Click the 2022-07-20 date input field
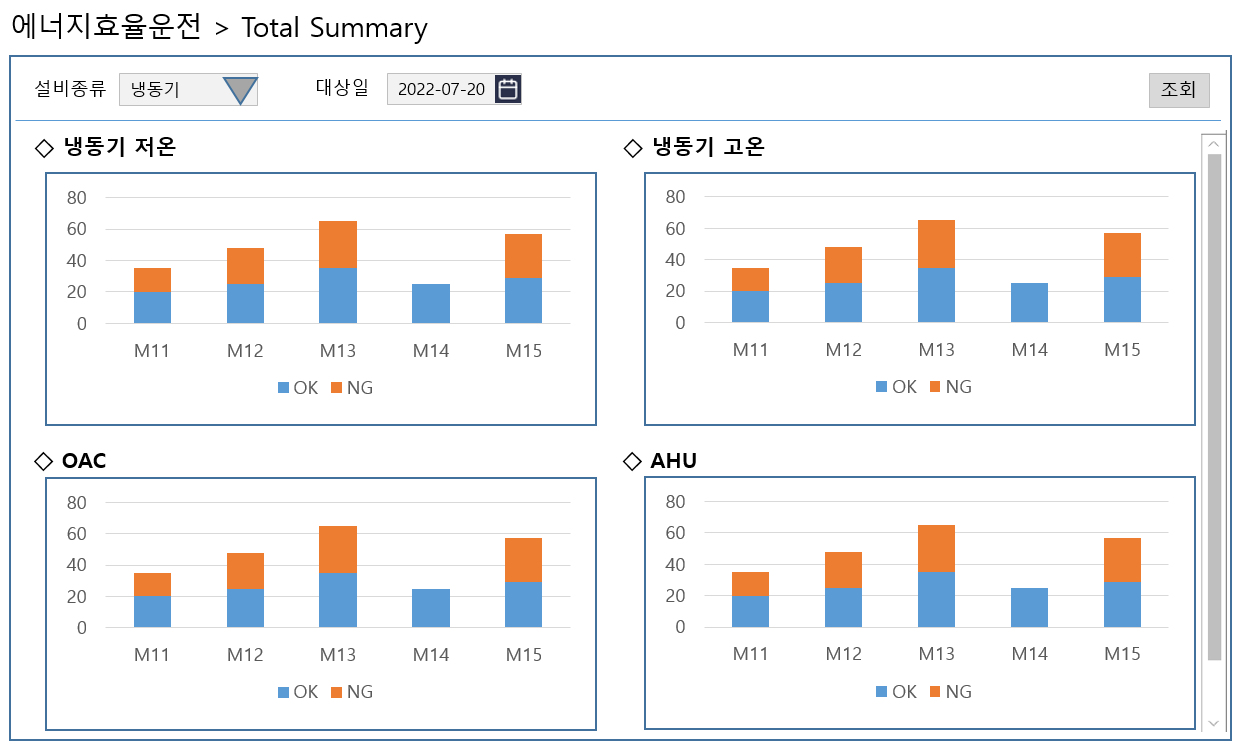The image size is (1242, 755). coord(441,89)
